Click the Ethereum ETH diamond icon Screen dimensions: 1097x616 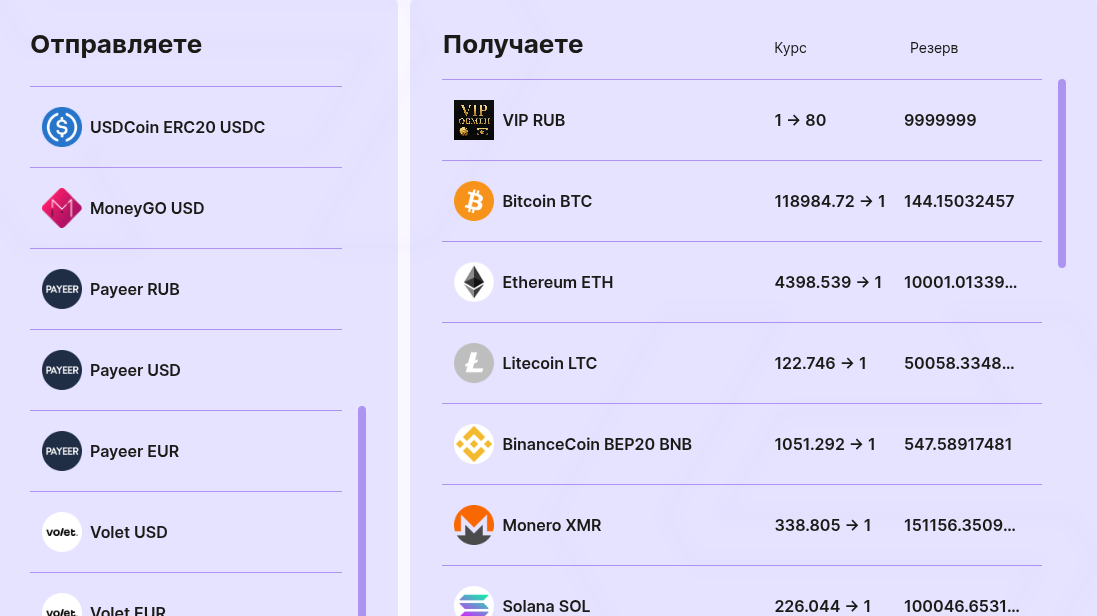pos(474,282)
